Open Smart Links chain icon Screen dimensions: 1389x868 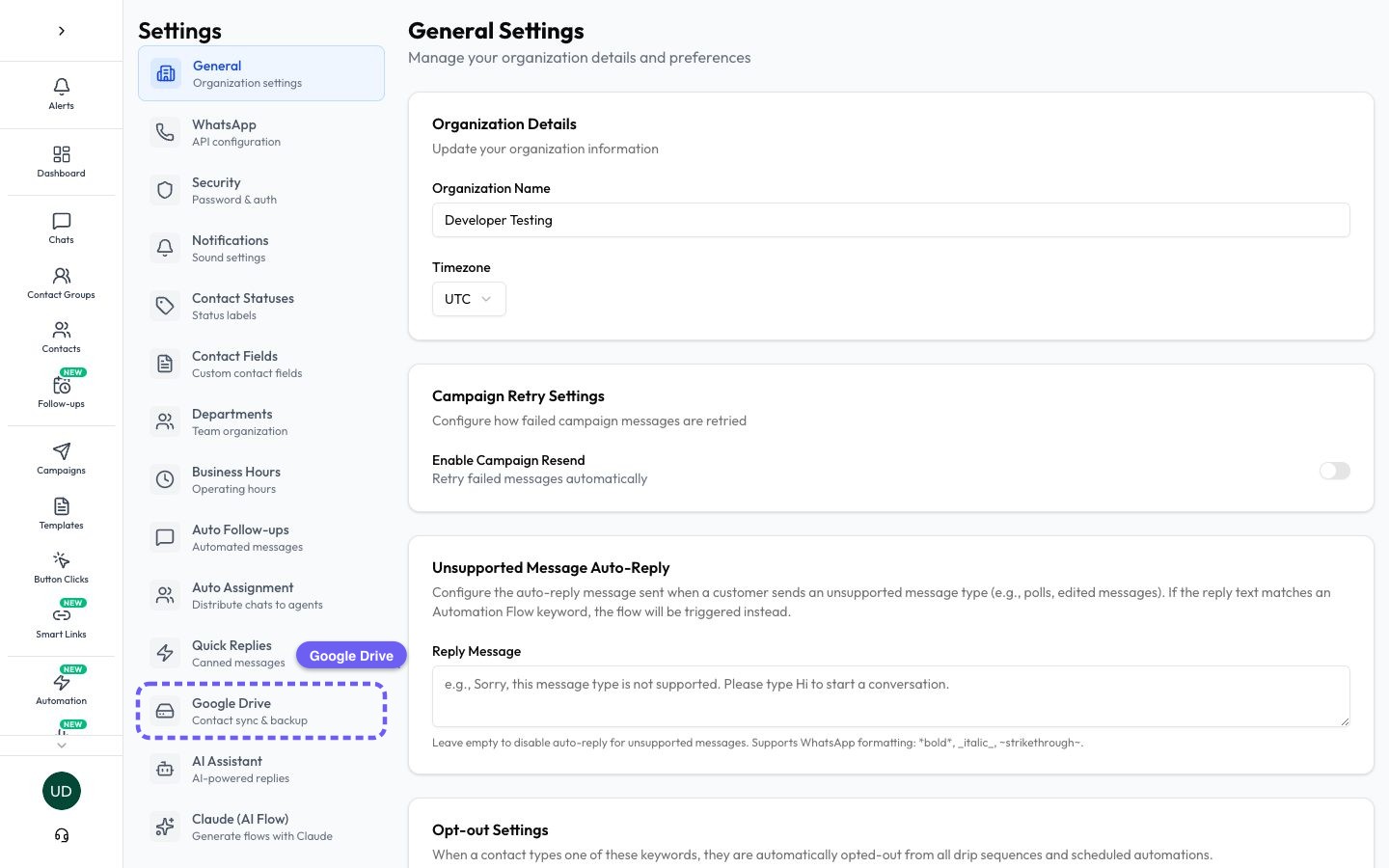62,615
